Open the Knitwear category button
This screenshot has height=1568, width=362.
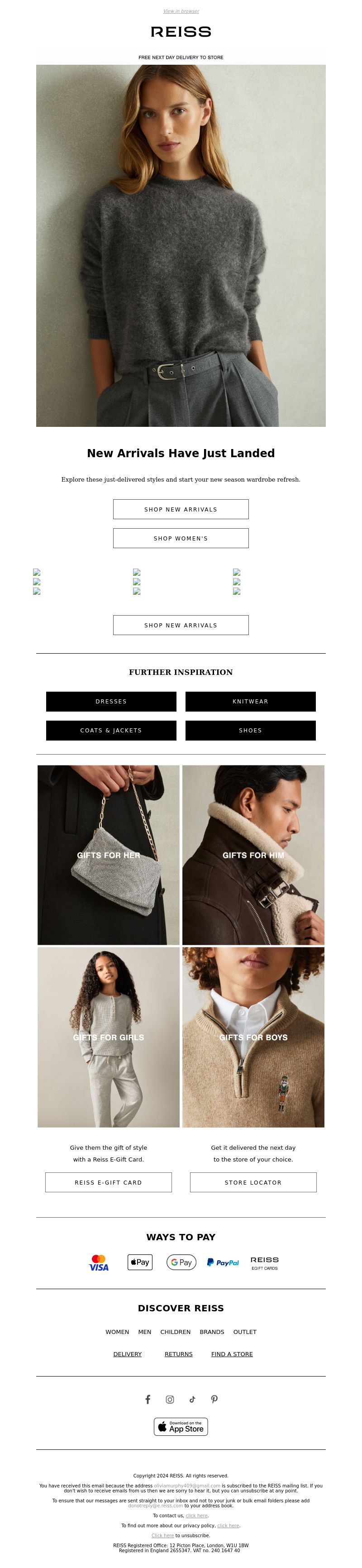click(x=251, y=701)
